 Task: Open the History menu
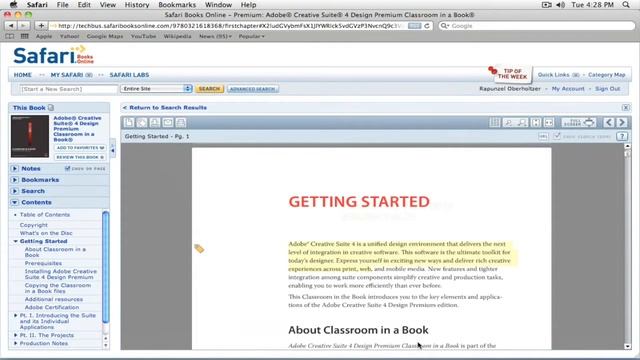pyautogui.click(x=137, y=5)
